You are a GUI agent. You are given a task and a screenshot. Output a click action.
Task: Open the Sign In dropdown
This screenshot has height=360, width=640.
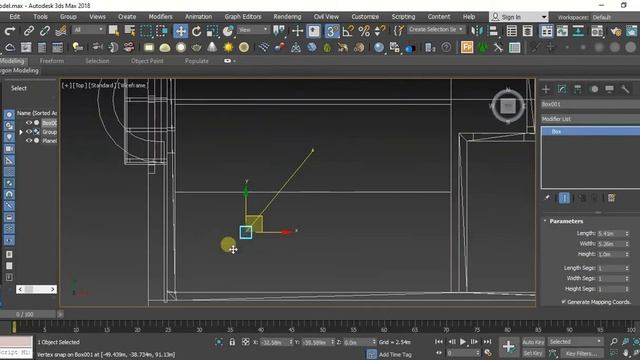tap(518, 17)
